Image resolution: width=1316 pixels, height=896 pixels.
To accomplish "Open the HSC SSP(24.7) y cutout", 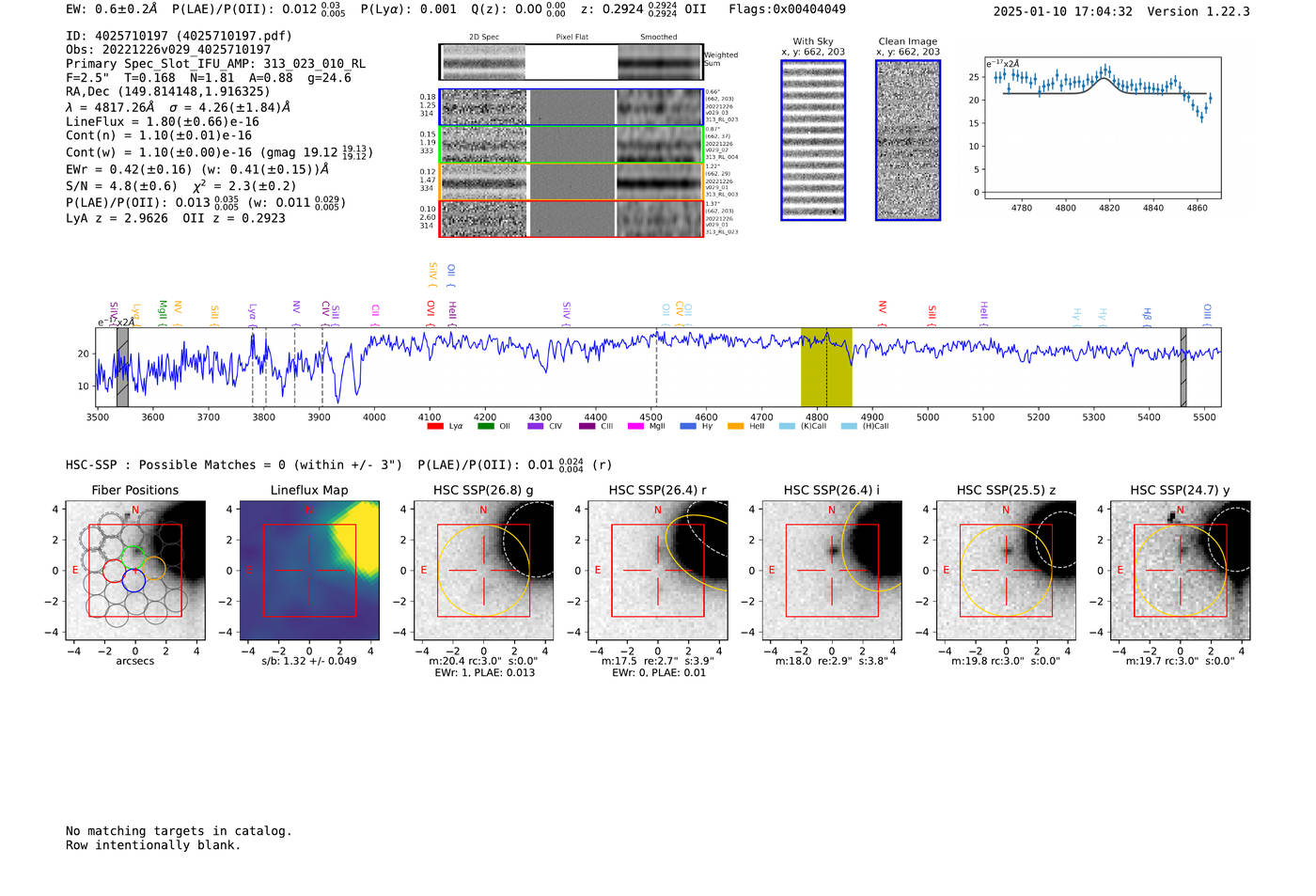I will 1180,571.
